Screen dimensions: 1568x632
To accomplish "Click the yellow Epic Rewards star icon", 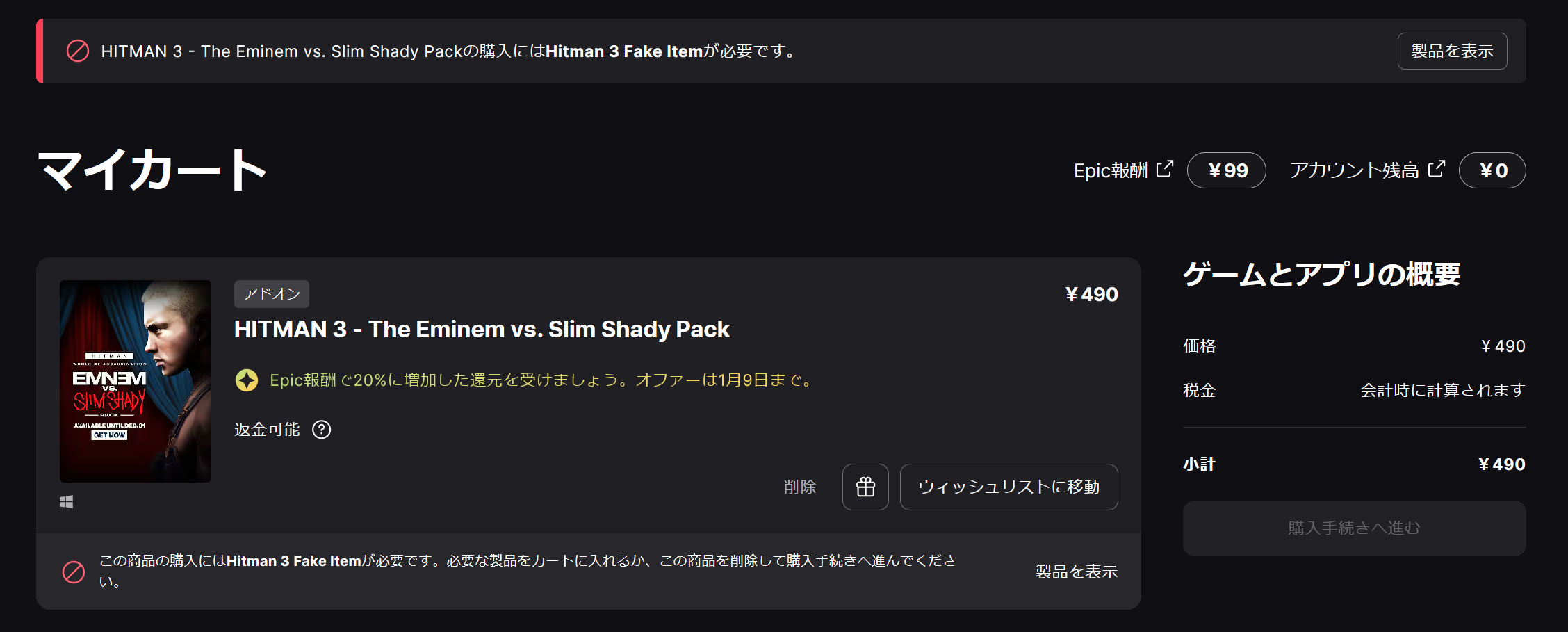I will click(247, 380).
